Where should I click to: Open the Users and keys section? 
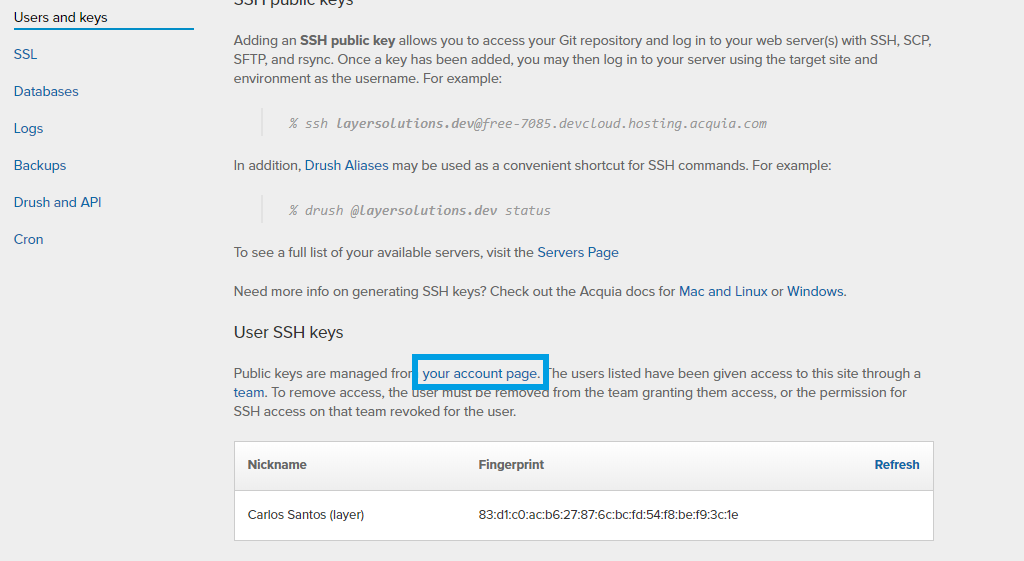pos(61,17)
